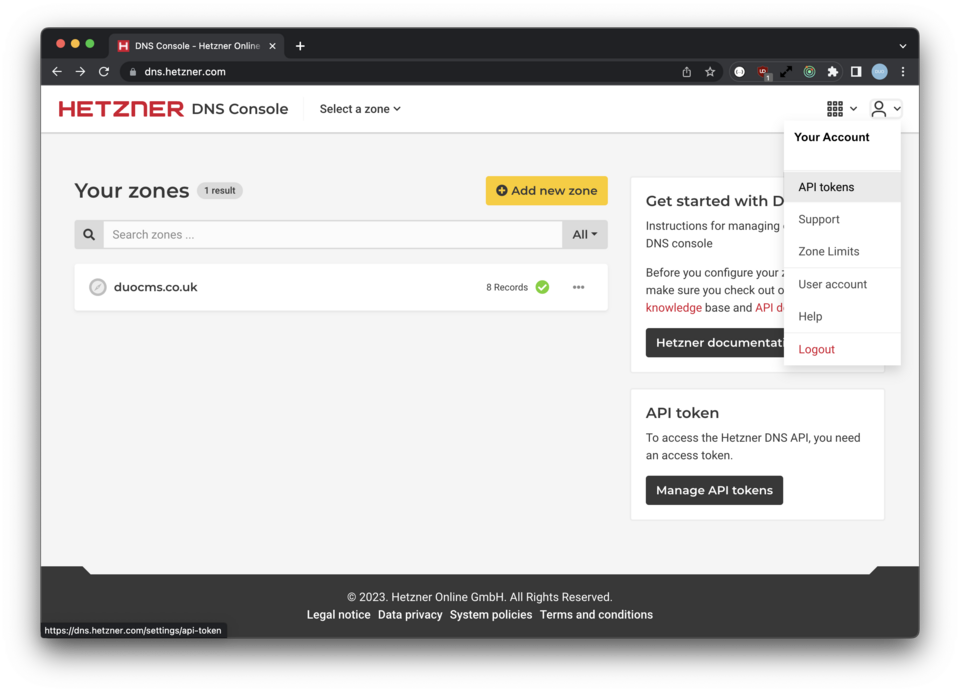Click the 8 Records label

coord(507,287)
